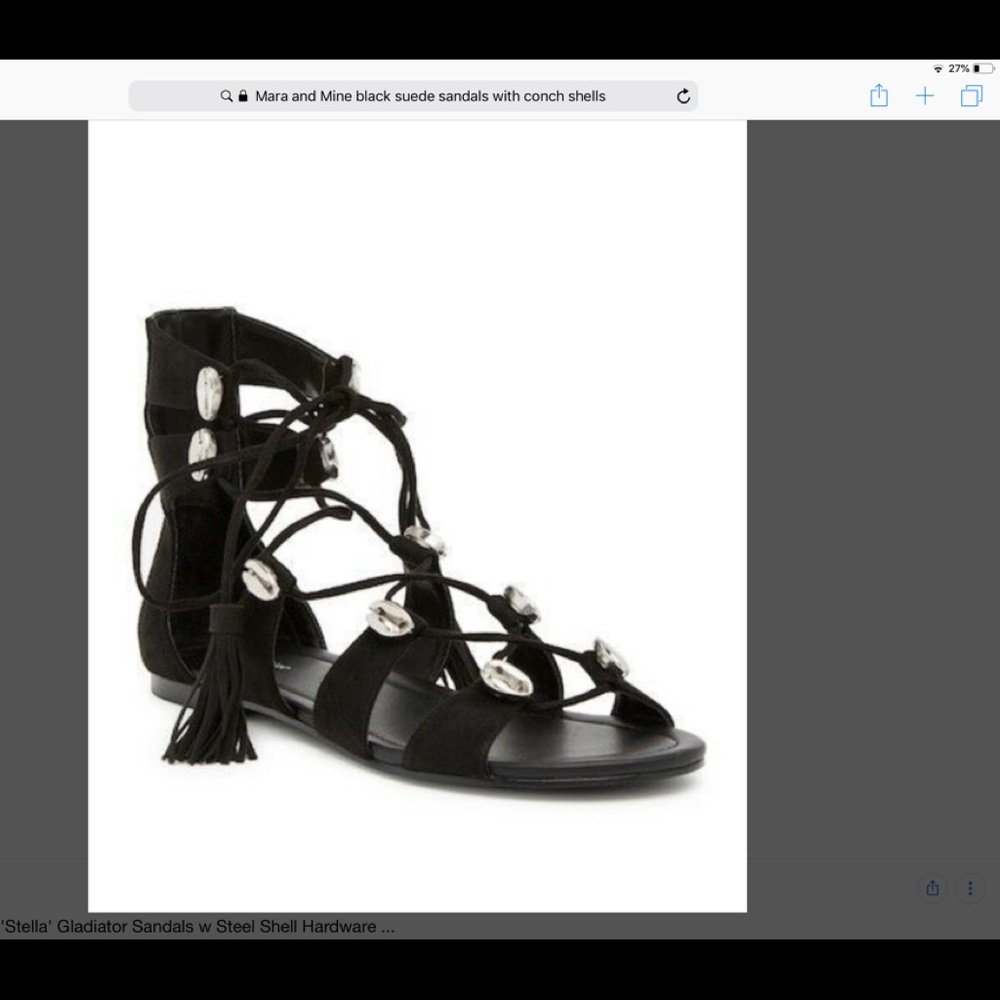Click the Wi-Fi icon in the status bar
This screenshot has height=1000, width=1000.
[937, 68]
